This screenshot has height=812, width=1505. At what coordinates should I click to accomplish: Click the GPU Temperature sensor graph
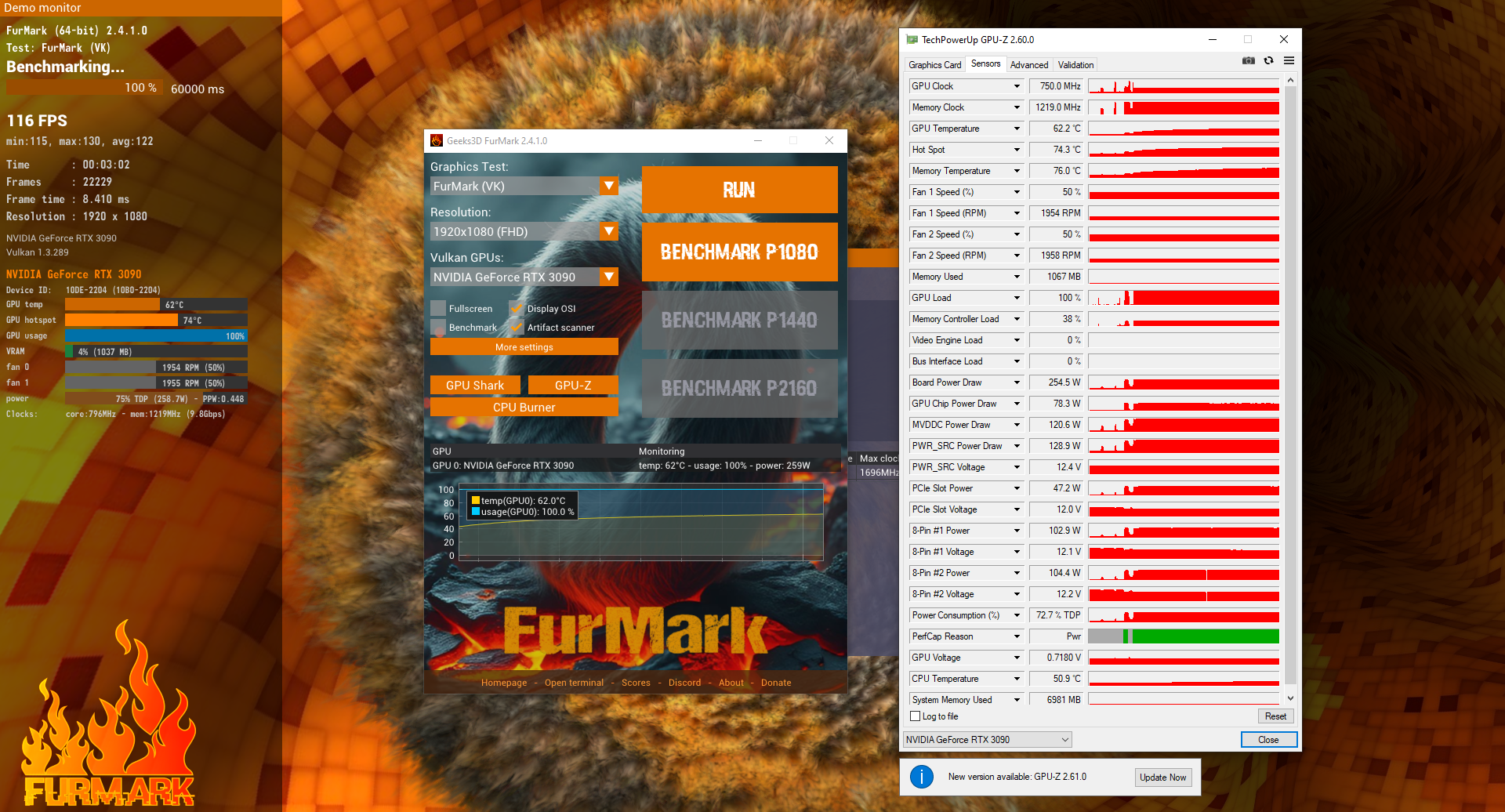[x=1184, y=129]
